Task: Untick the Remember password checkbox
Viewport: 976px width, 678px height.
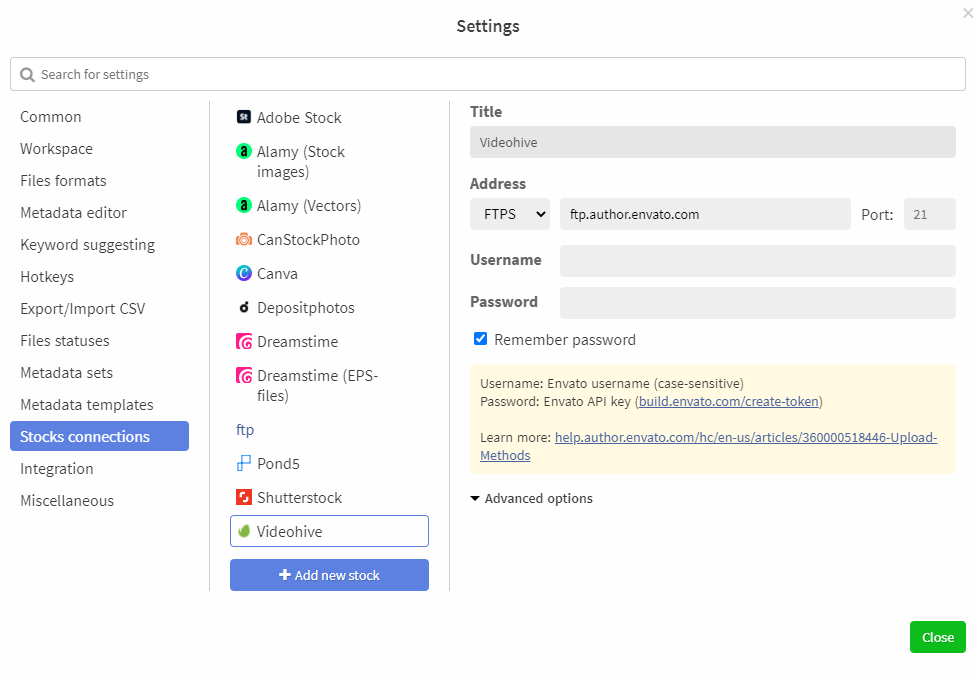Action: [481, 339]
